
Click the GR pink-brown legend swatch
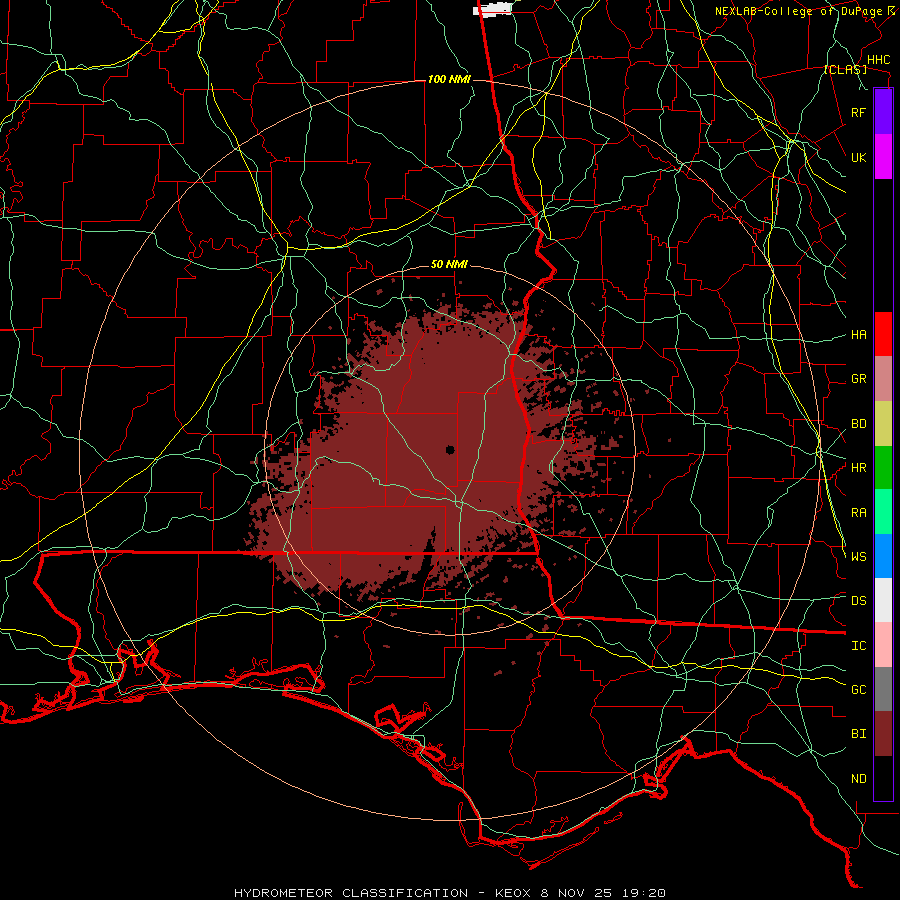pos(883,379)
